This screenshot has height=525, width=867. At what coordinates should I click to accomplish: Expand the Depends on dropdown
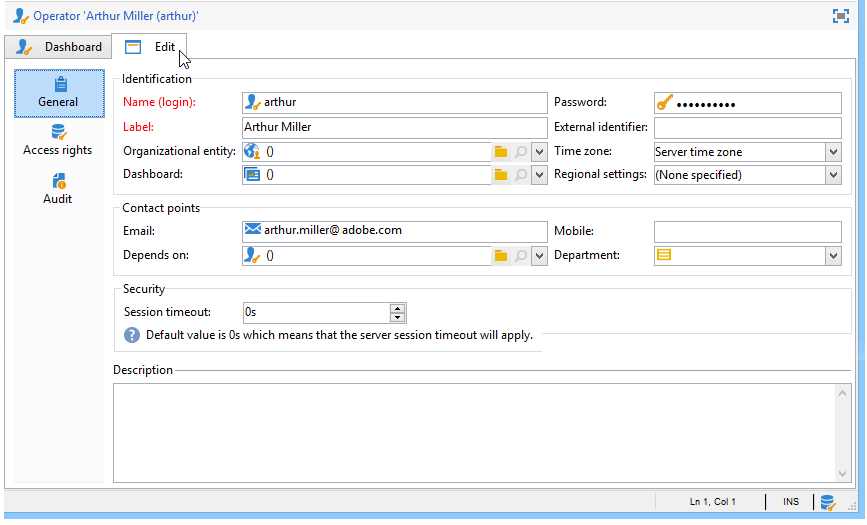[539, 256]
